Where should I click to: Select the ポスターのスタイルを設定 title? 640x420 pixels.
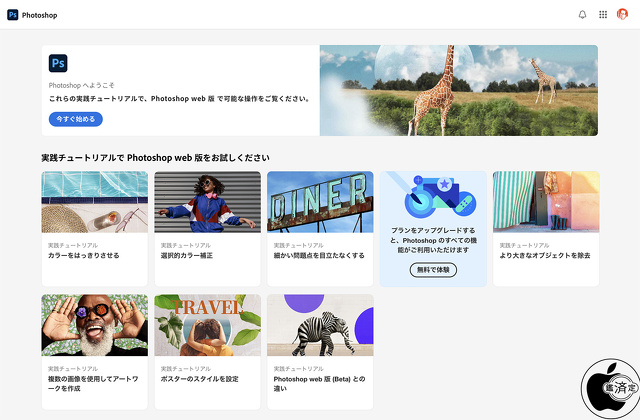200,379
